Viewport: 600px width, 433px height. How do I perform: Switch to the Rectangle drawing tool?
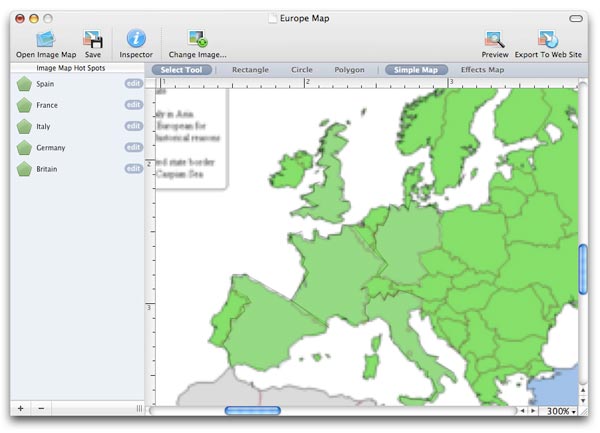pyautogui.click(x=250, y=70)
